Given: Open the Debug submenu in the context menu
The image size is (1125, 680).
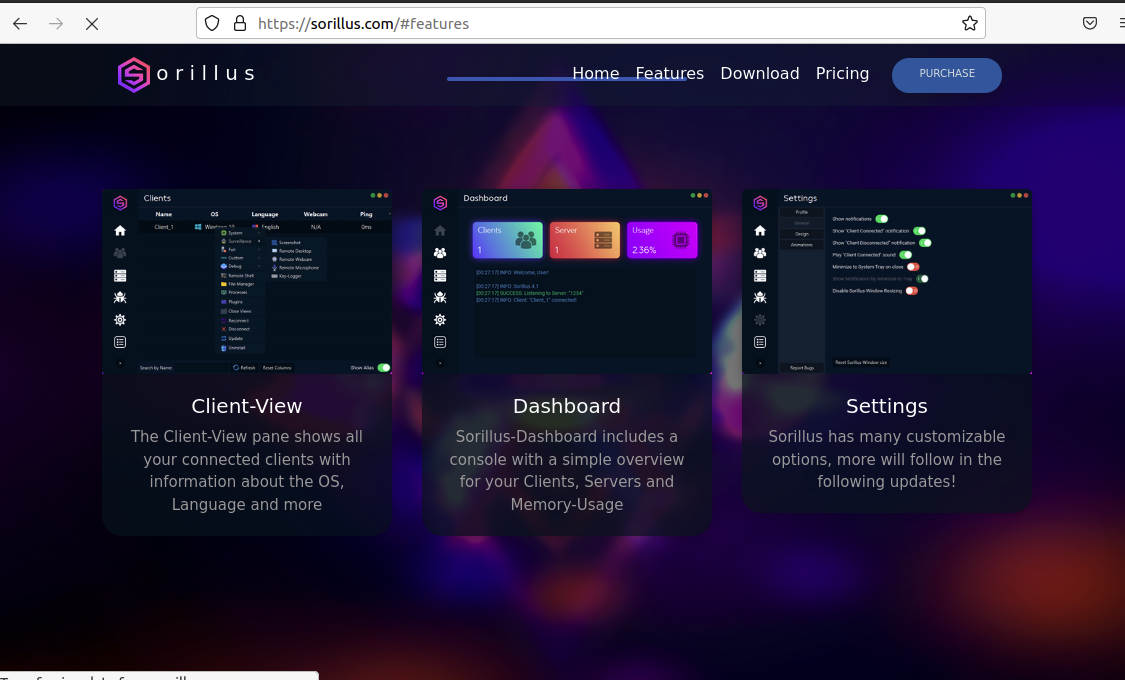Looking at the screenshot, I should (240, 266).
